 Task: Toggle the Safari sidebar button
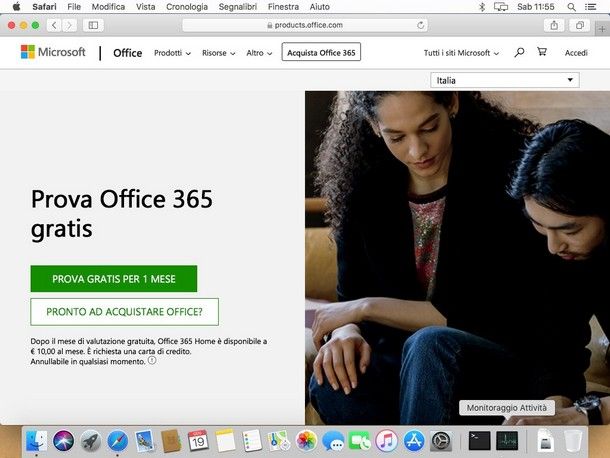93,25
